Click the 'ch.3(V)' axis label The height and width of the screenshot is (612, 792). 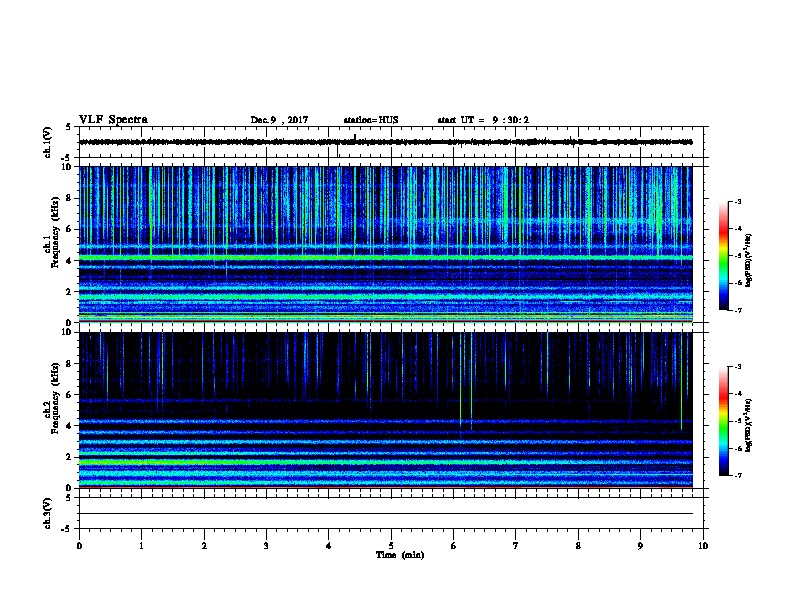[x=47, y=513]
